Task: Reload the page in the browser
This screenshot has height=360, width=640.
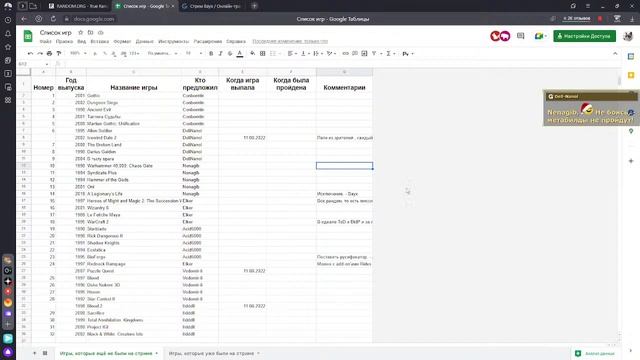Action: tap(53, 19)
